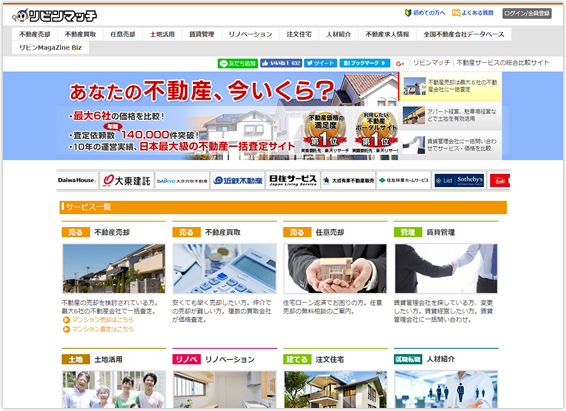This screenshot has height=411, width=566.
Task: Click the Daiwa House sponsor logo
Action: 77,180
